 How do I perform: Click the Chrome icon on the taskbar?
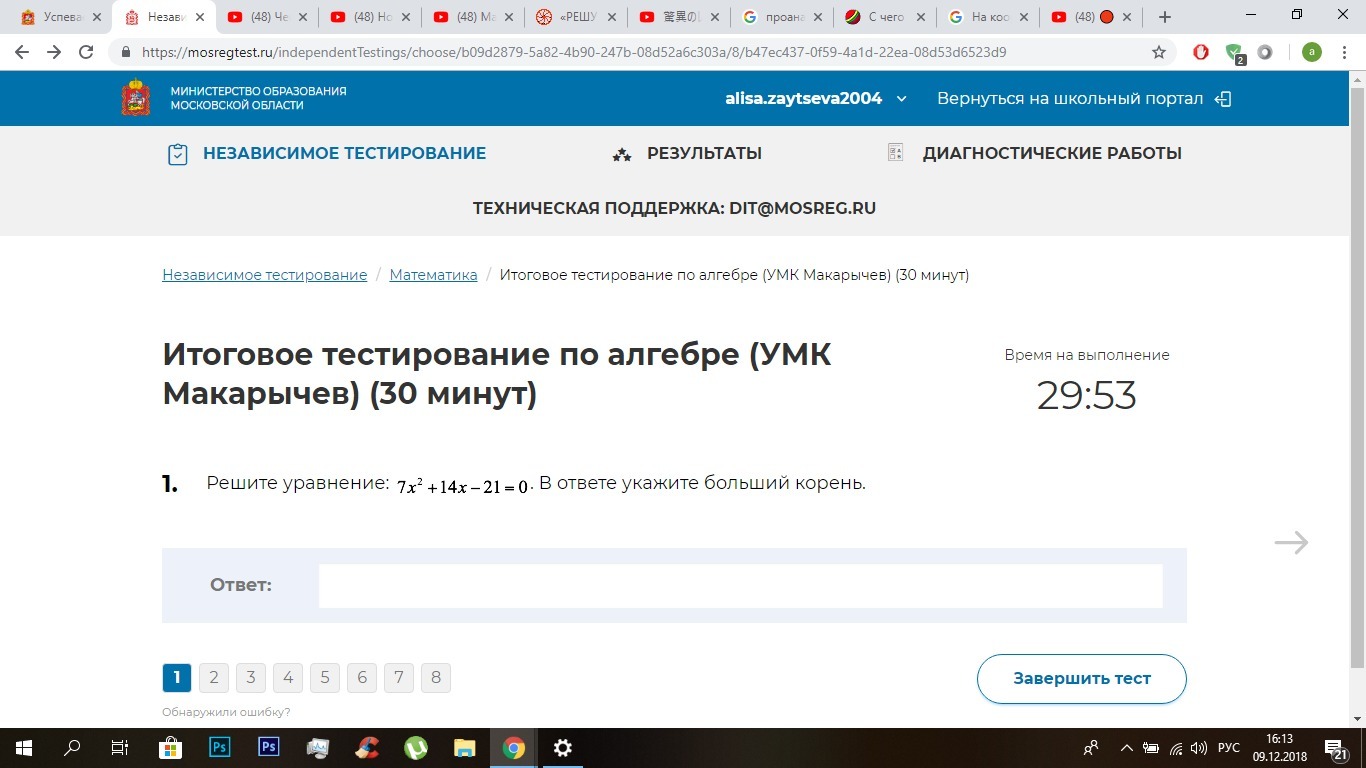pyautogui.click(x=514, y=747)
